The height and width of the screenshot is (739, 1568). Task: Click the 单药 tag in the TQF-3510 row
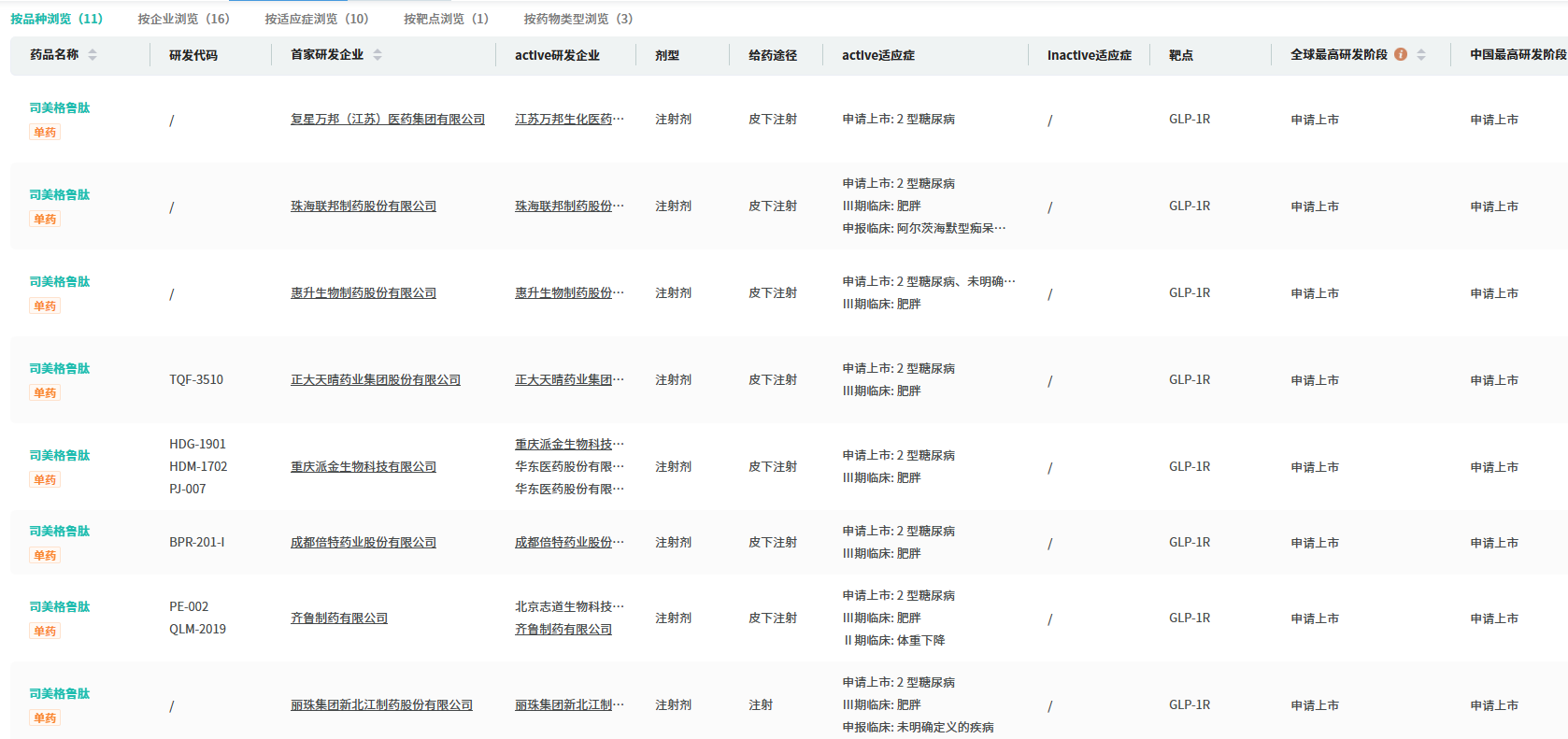45,393
